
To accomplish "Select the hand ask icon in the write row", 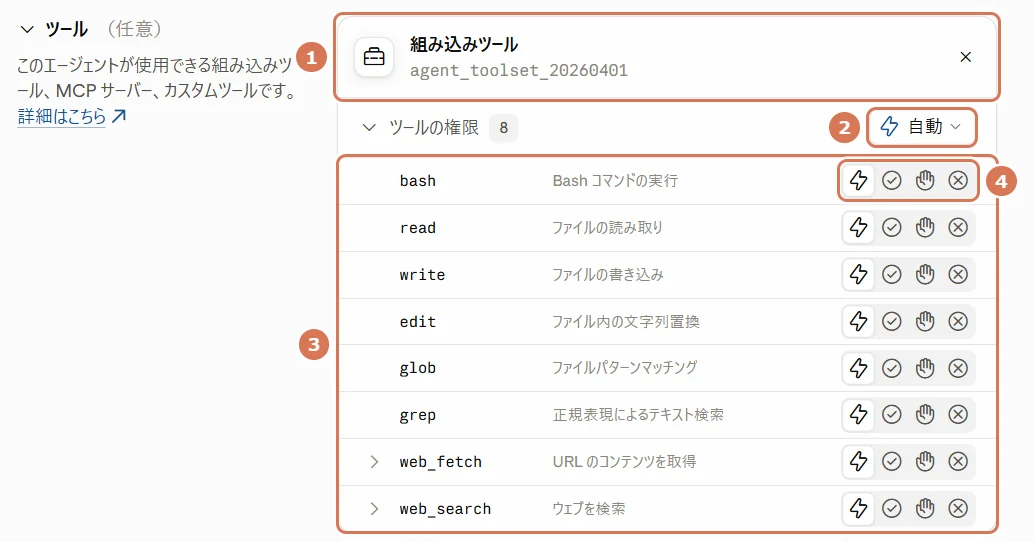I will pyautogui.click(x=925, y=274).
